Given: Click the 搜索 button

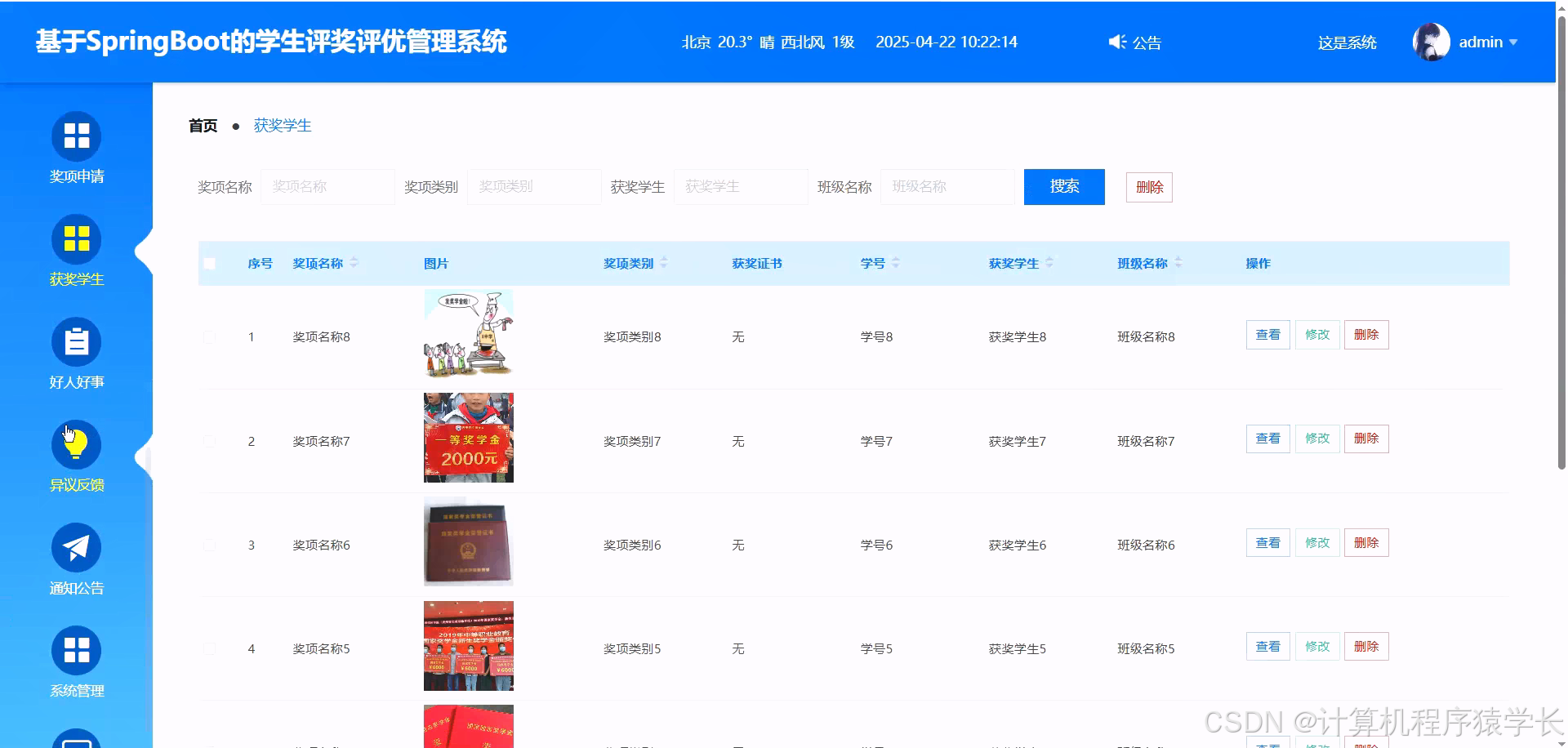Looking at the screenshot, I should [x=1064, y=187].
